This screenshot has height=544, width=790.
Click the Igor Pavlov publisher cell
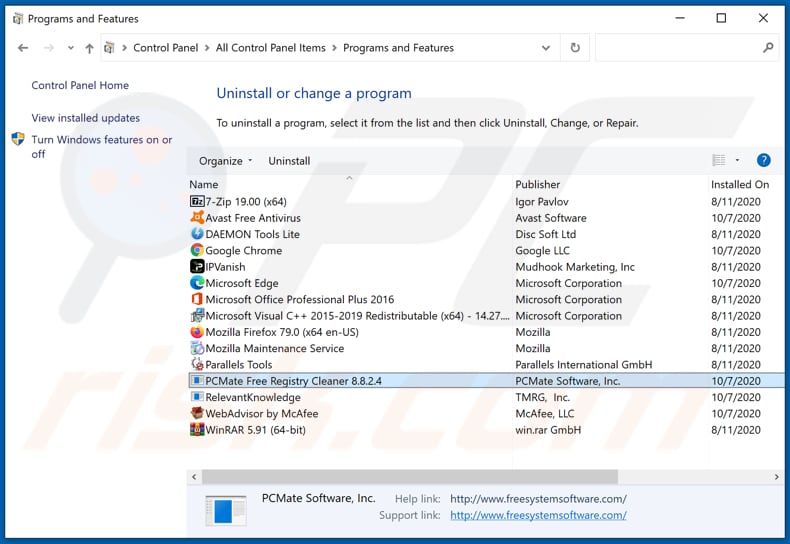[542, 201]
